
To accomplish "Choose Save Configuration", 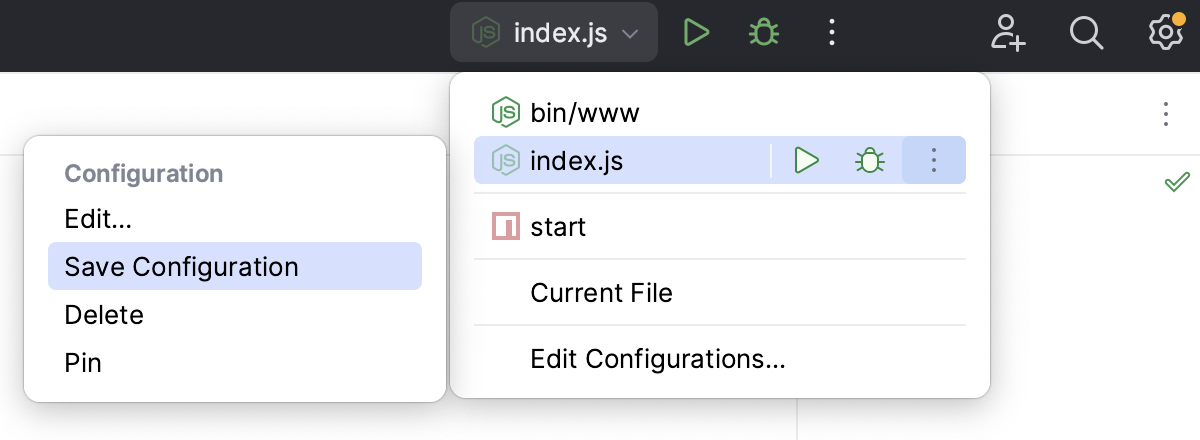I will click(181, 267).
